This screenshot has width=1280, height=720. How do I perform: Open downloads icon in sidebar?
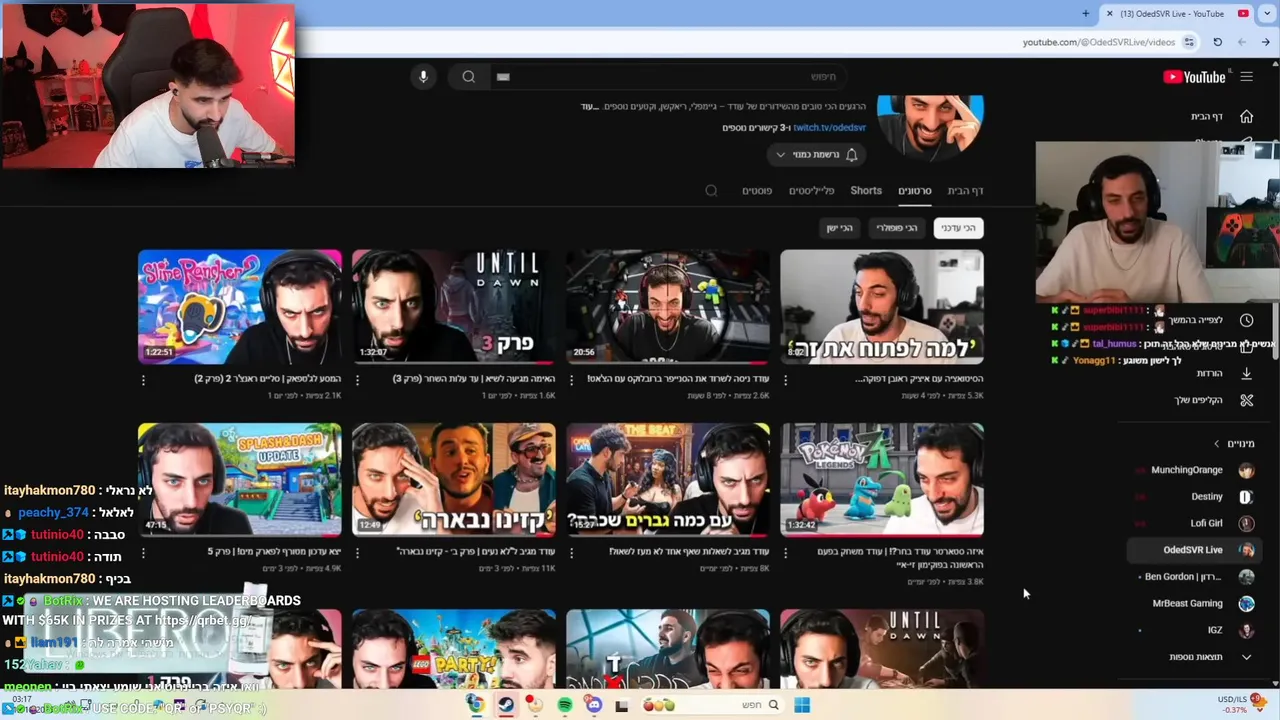pyautogui.click(x=1246, y=373)
